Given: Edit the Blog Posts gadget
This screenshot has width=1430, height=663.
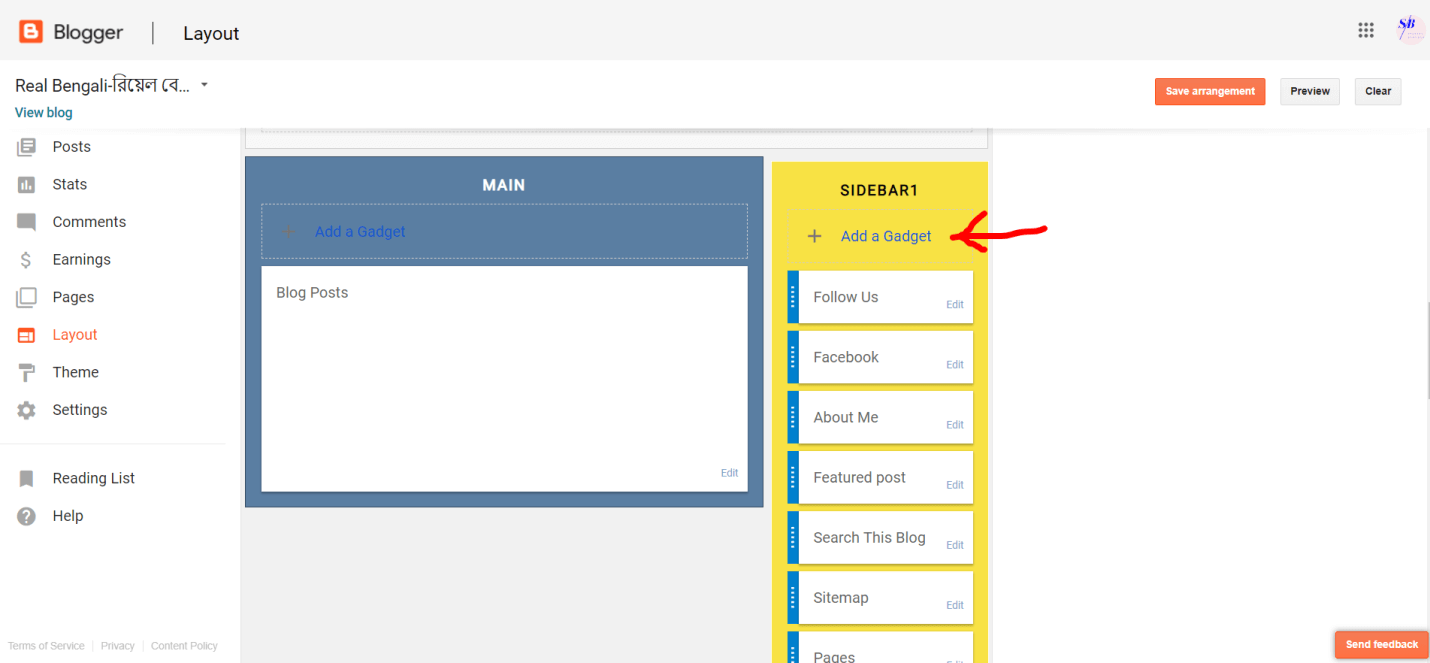Looking at the screenshot, I should 730,473.
